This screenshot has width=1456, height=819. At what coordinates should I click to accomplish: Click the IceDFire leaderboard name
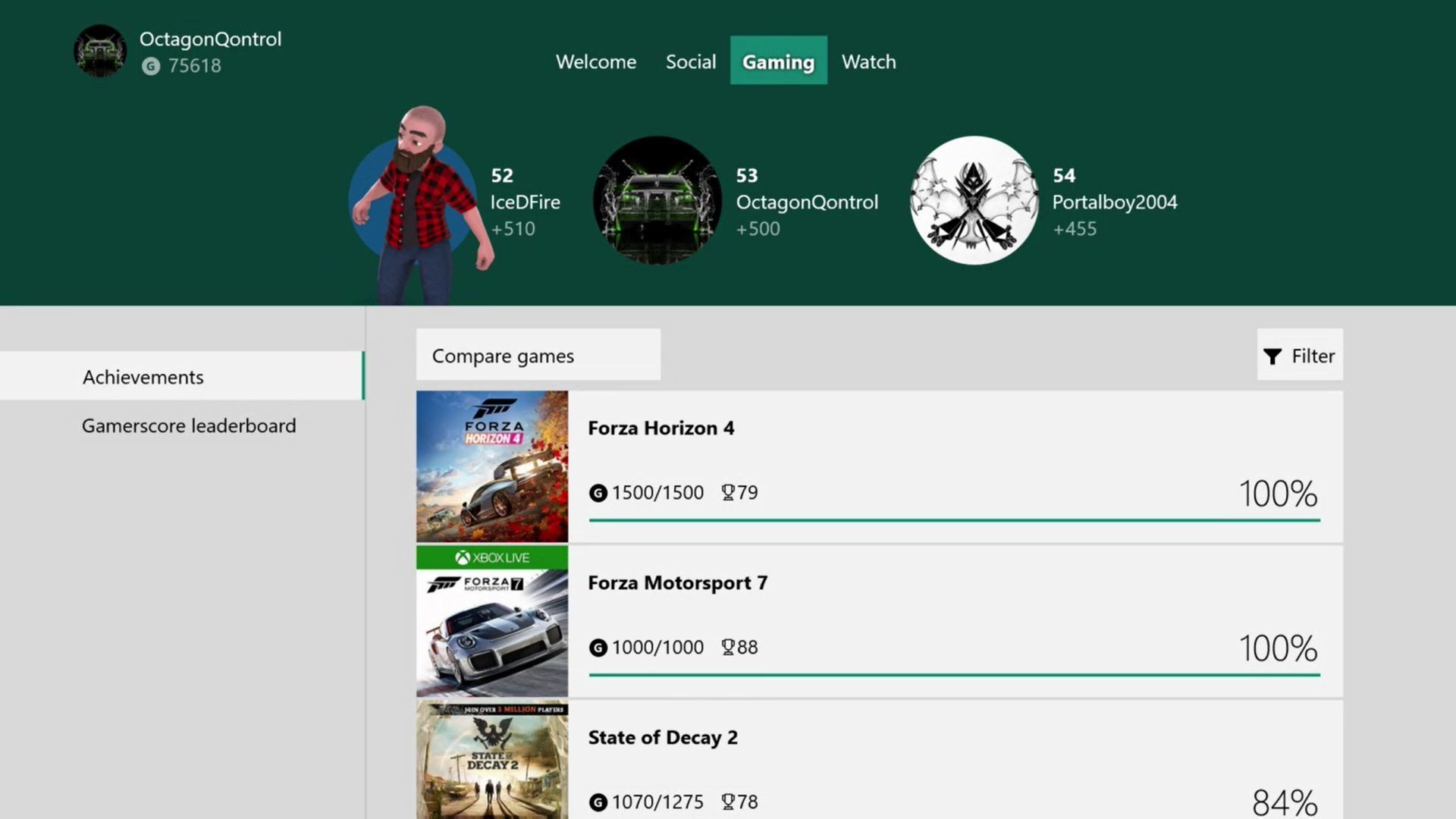coord(525,202)
